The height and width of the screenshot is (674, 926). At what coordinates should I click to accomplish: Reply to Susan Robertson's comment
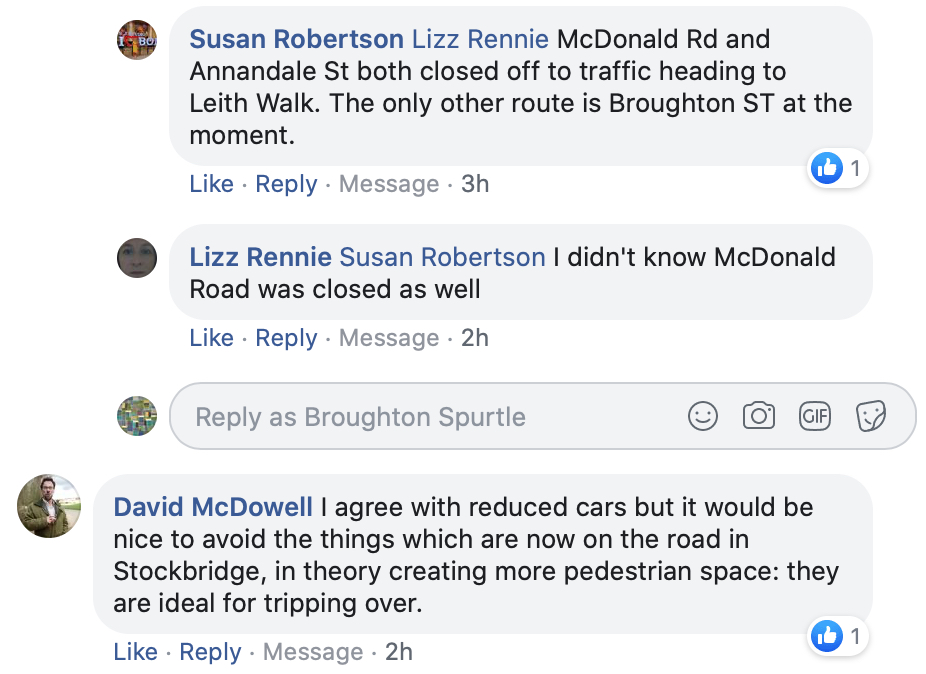(286, 184)
